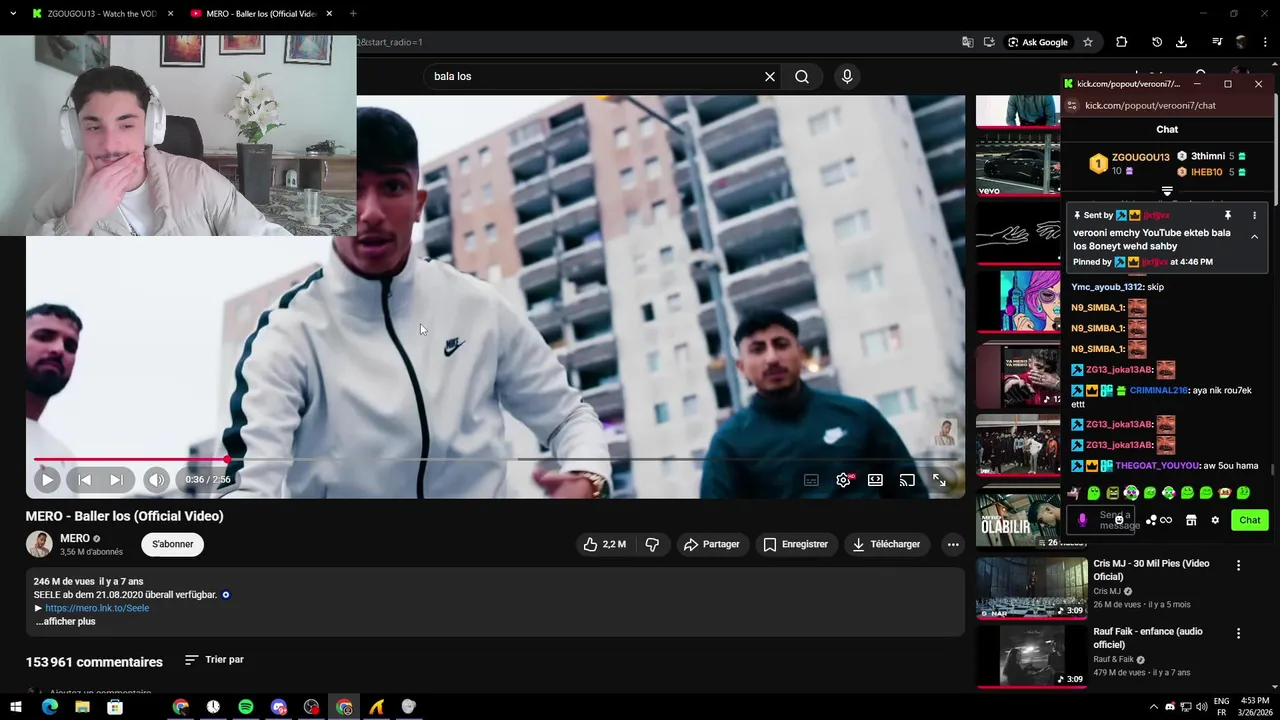This screenshot has height=720, width=1280.
Task: Click the purple microphone in chat
Action: coord(1082,520)
